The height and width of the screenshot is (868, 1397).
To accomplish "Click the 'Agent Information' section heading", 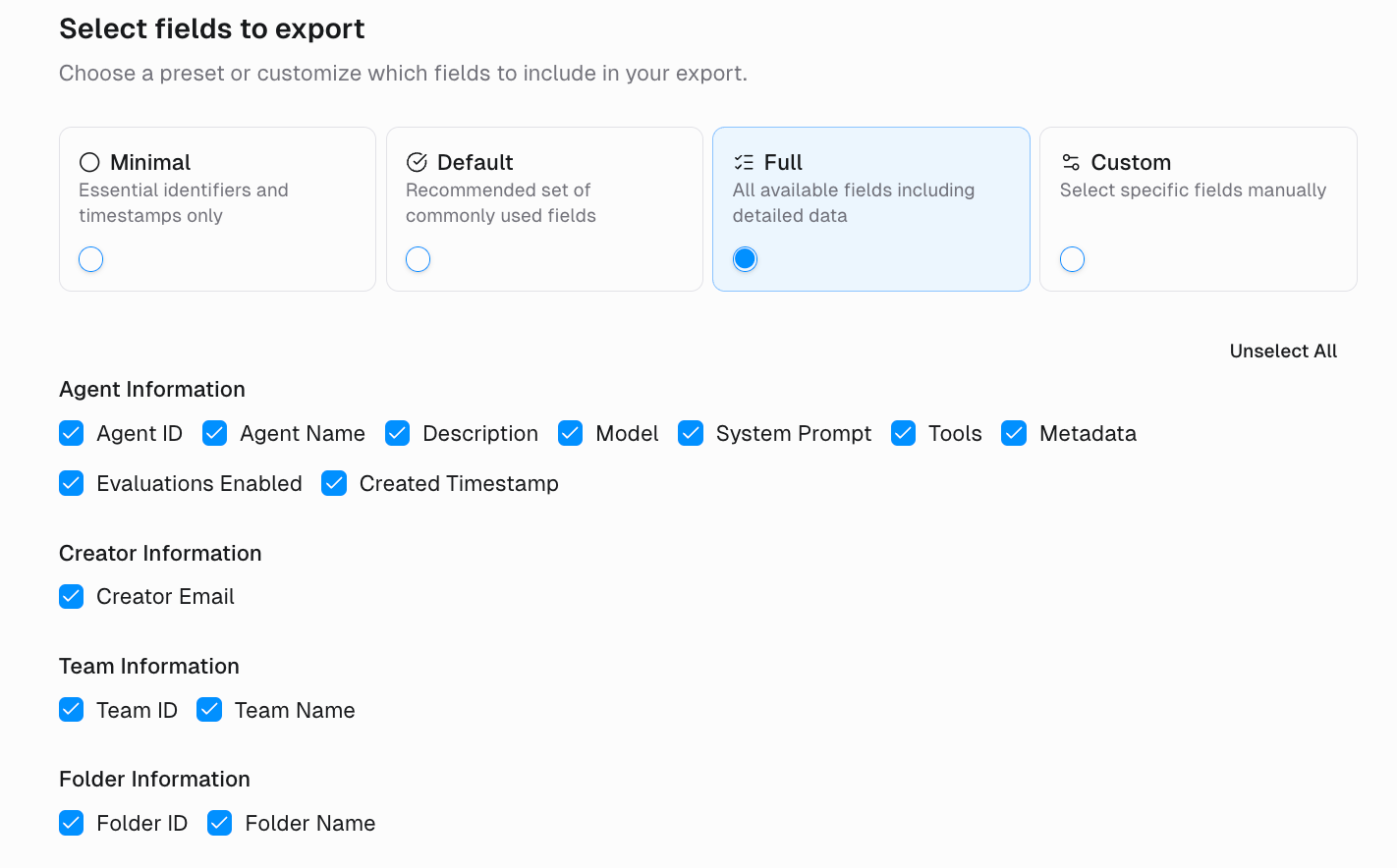I will click(152, 389).
